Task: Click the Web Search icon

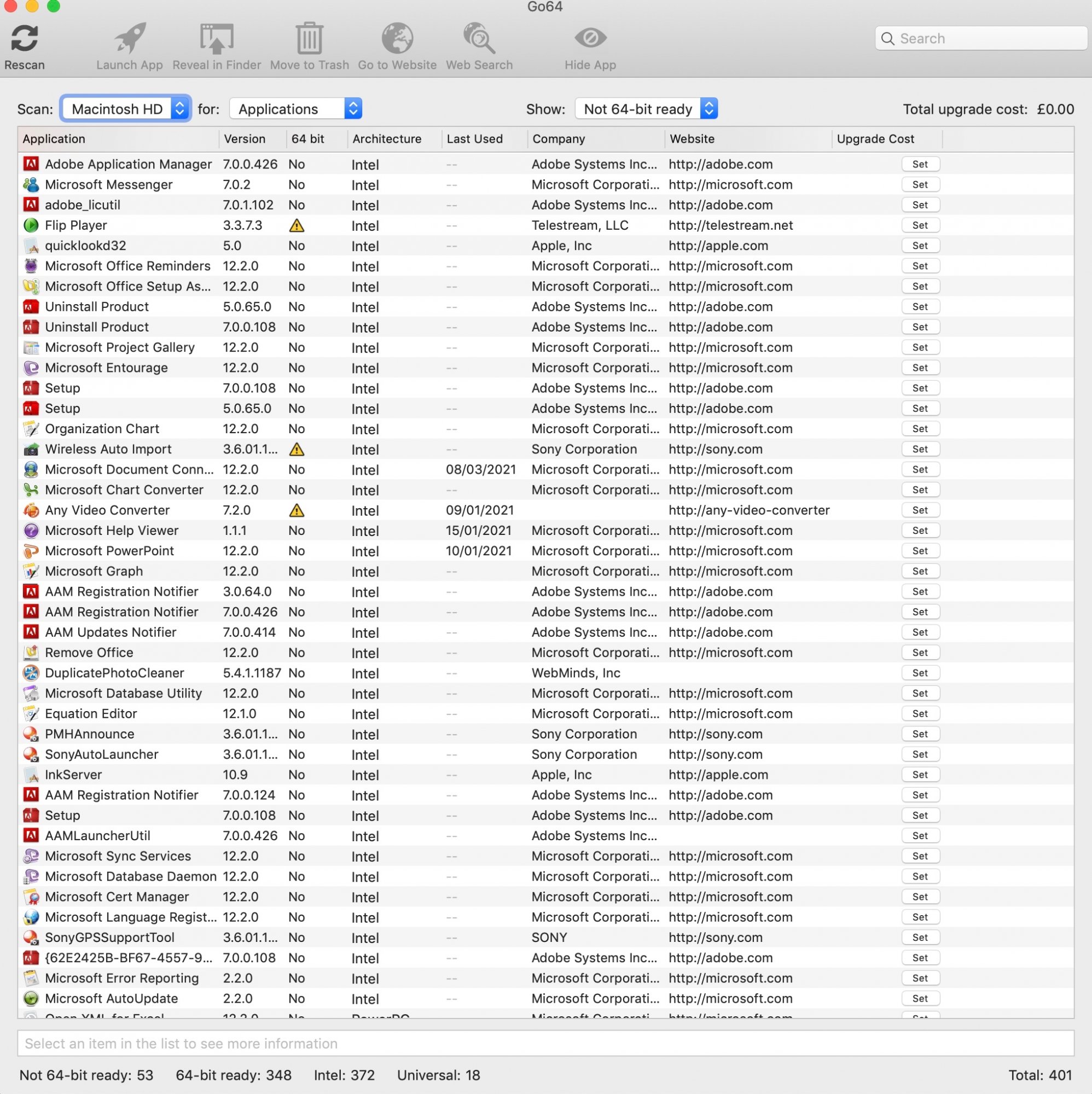Action: tap(479, 38)
